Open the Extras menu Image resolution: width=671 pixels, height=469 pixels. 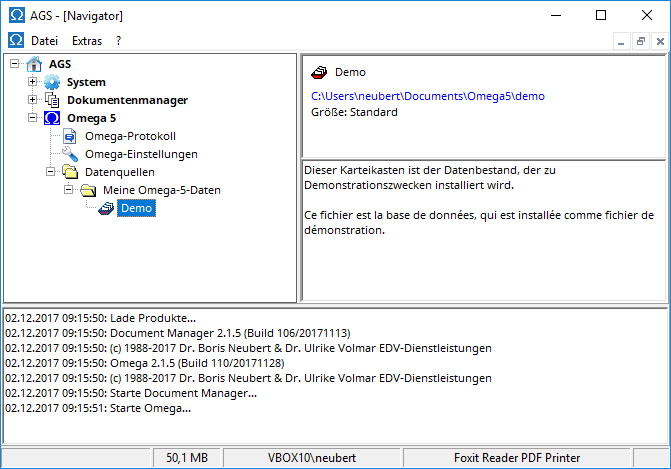tap(87, 41)
